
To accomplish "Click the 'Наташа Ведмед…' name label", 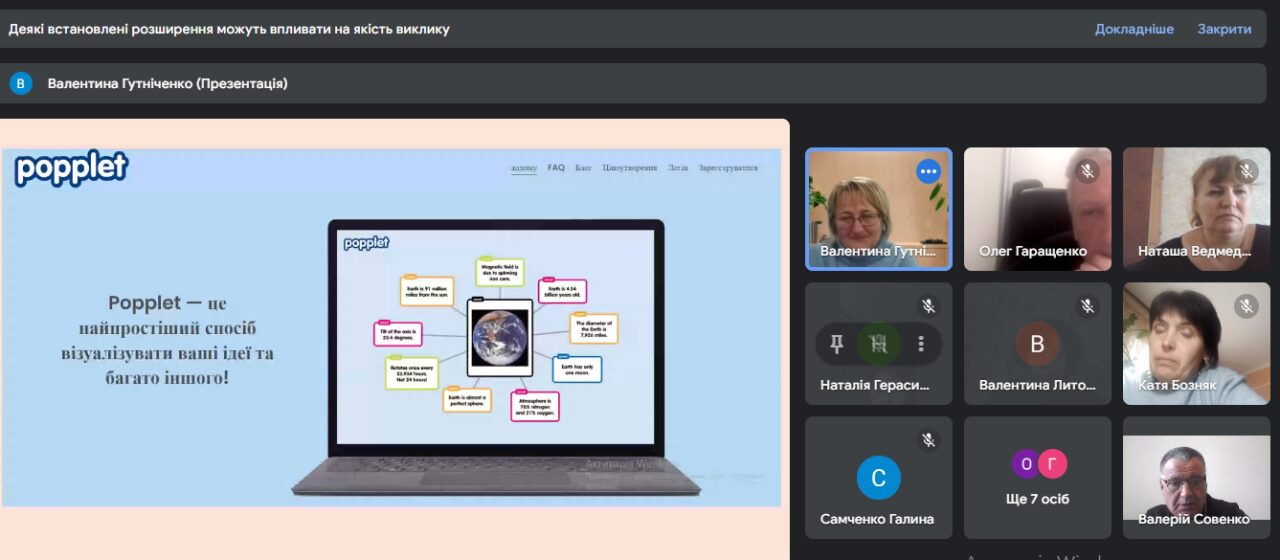I will [1196, 251].
